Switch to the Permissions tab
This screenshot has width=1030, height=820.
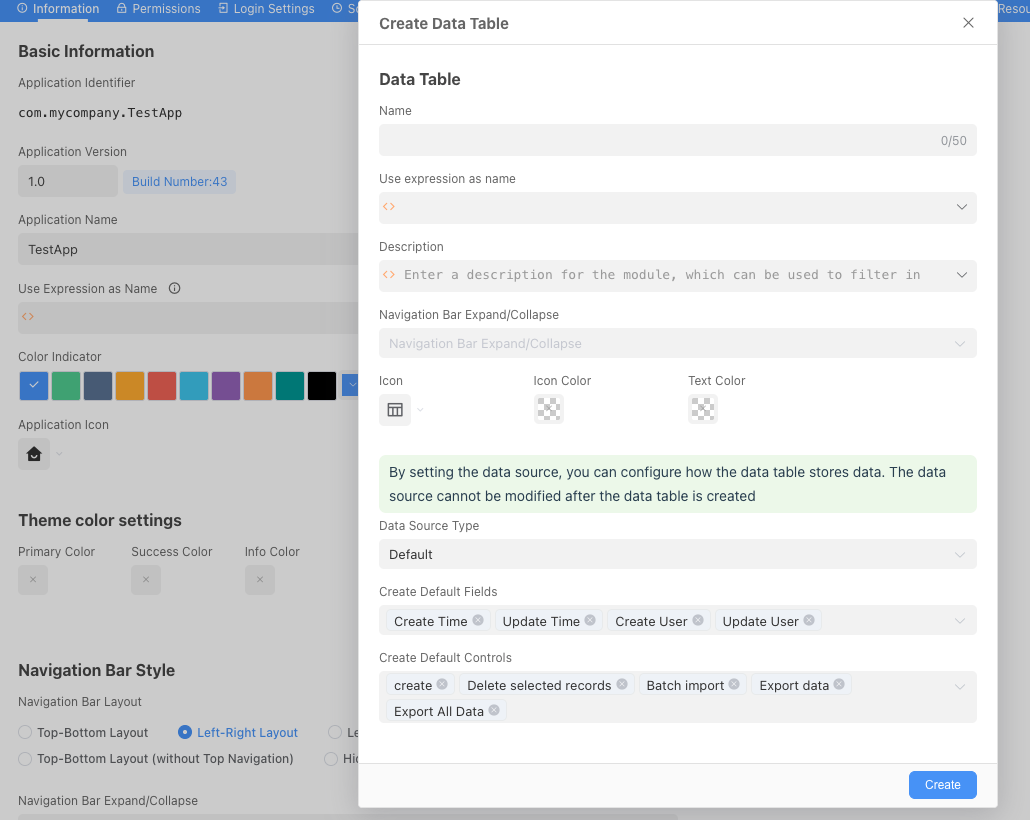coord(157,9)
